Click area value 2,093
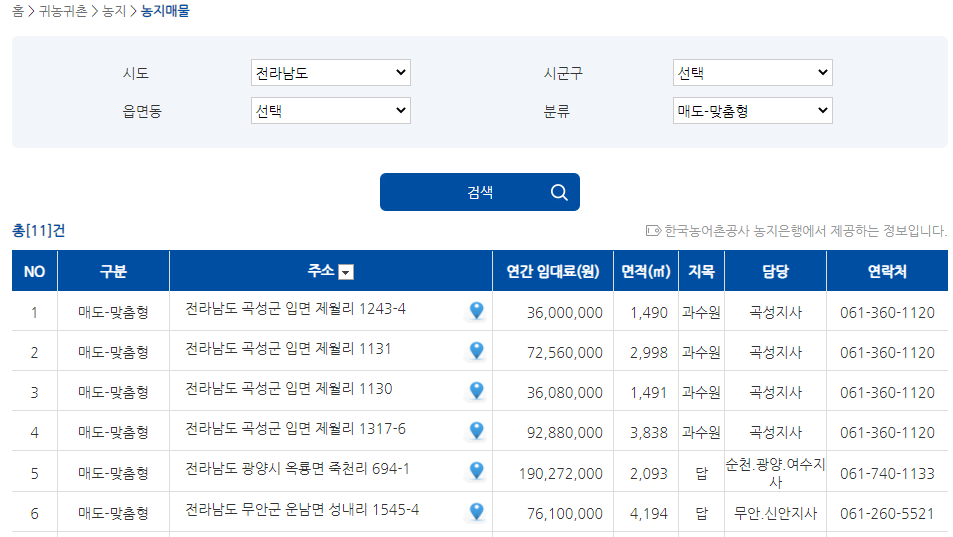The width and height of the screenshot is (953, 537). [x=649, y=474]
